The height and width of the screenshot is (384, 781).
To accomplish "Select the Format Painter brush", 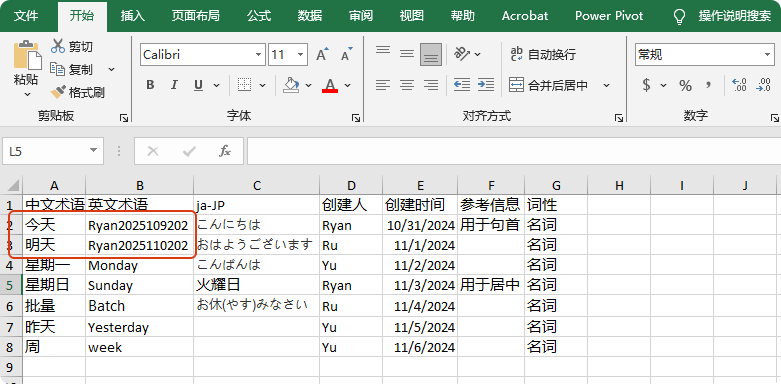I will coord(58,92).
